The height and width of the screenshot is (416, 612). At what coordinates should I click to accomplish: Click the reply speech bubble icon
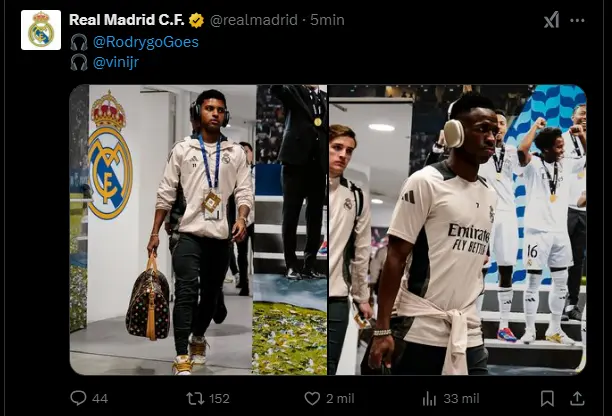(x=78, y=398)
